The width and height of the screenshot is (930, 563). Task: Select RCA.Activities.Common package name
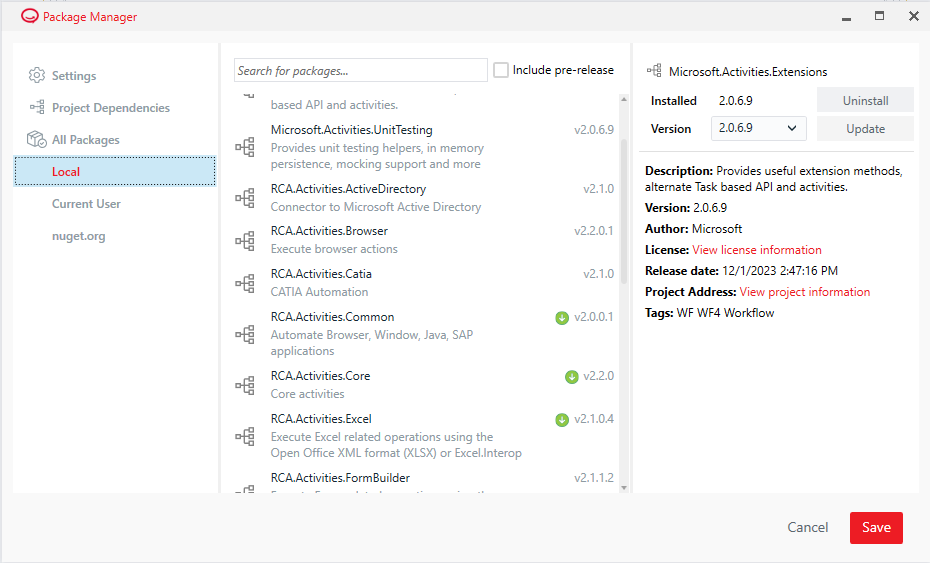pyautogui.click(x=332, y=317)
